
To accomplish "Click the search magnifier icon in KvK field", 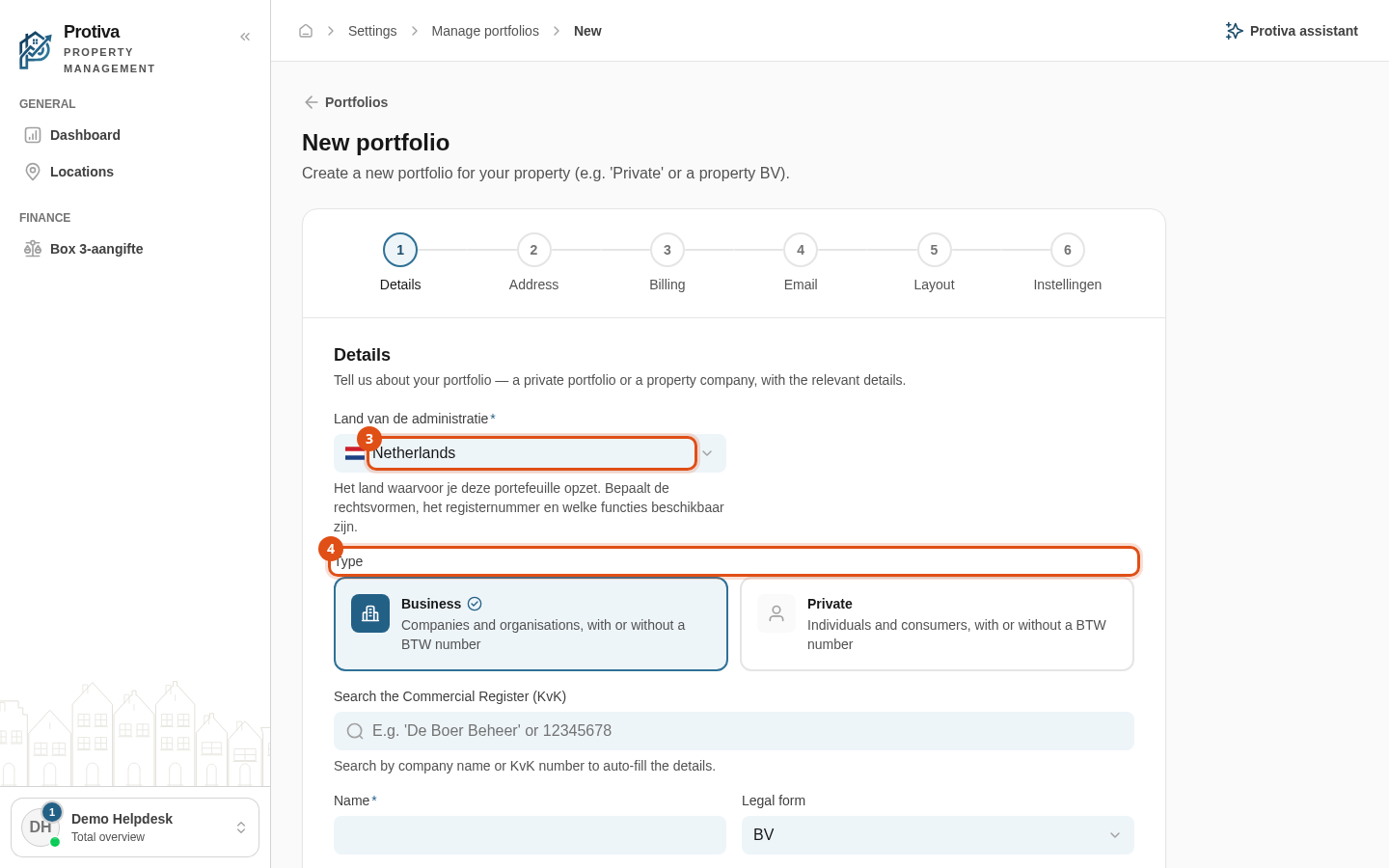I will pyautogui.click(x=355, y=731).
